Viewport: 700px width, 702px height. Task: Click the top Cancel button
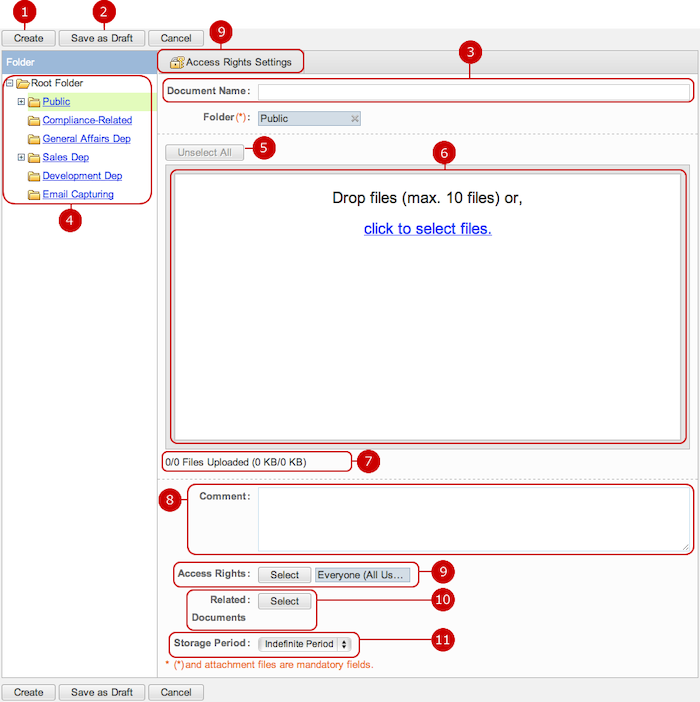click(176, 38)
